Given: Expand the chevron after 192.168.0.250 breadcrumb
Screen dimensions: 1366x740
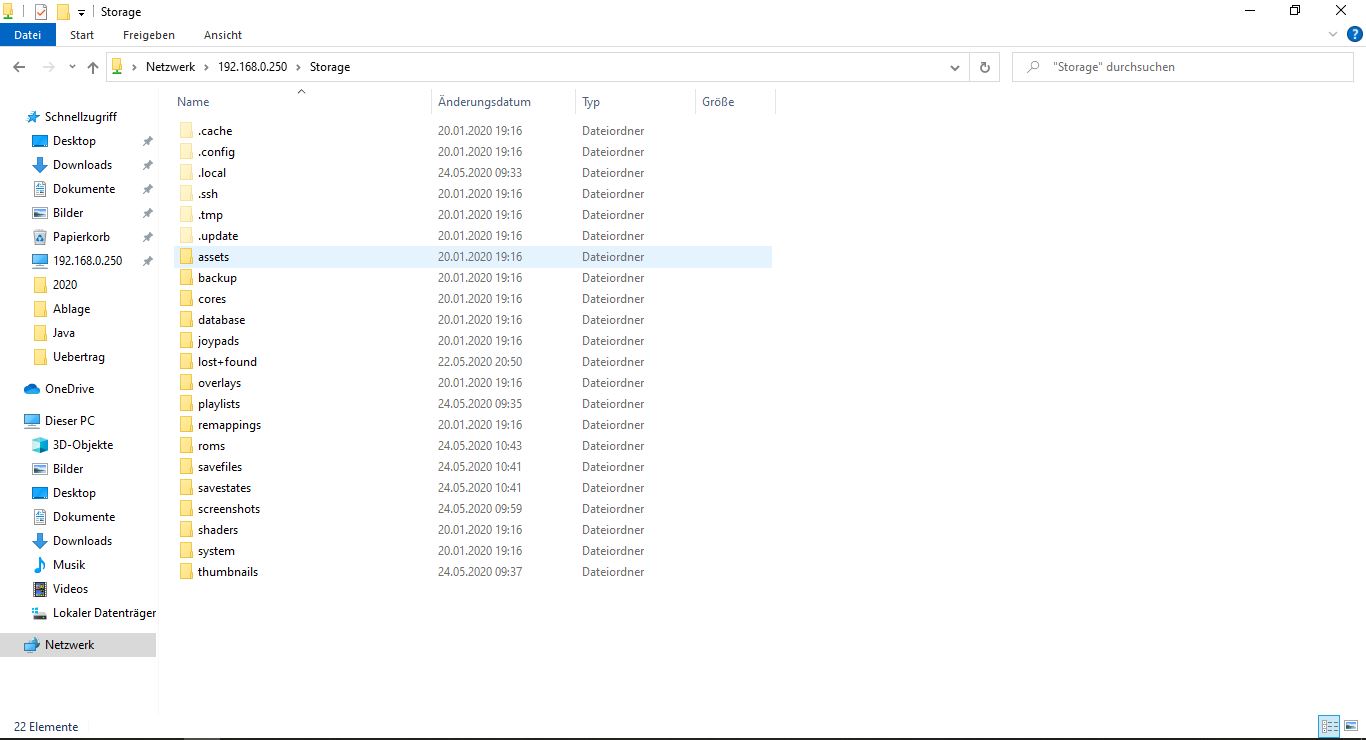Looking at the screenshot, I should (x=298, y=67).
